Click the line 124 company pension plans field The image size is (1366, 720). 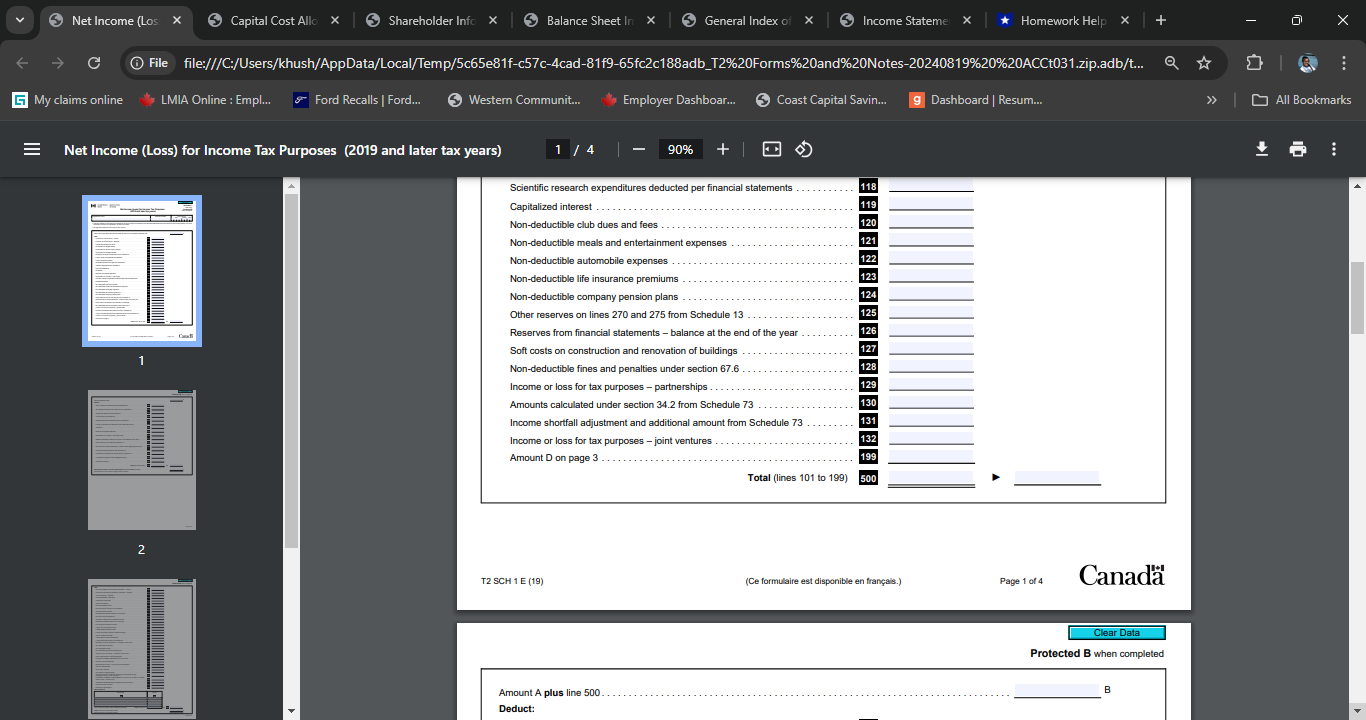point(931,294)
